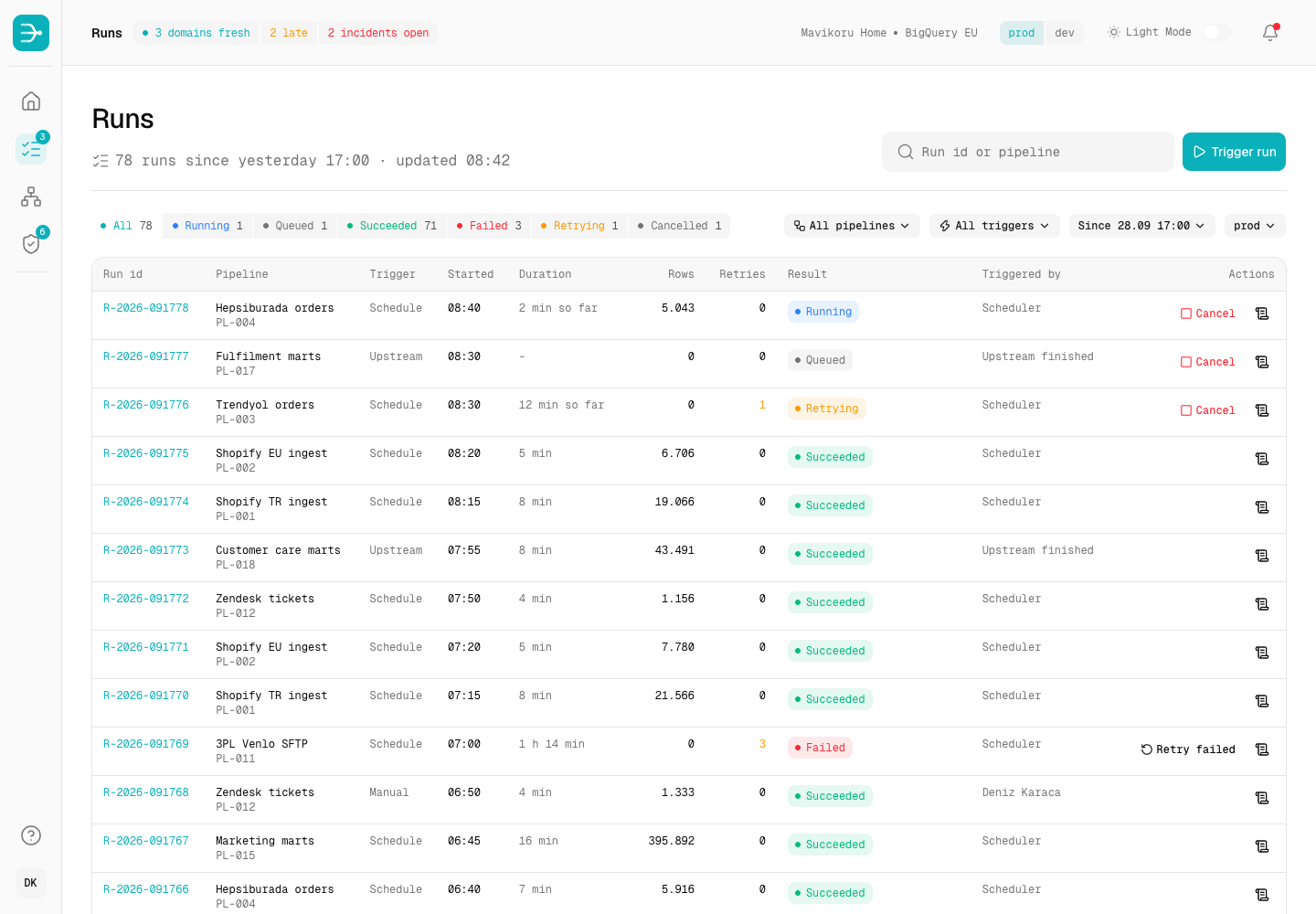The height and width of the screenshot is (914, 1316).
Task: Open the pipeline hierarchy sidebar icon
Action: [x=31, y=197]
